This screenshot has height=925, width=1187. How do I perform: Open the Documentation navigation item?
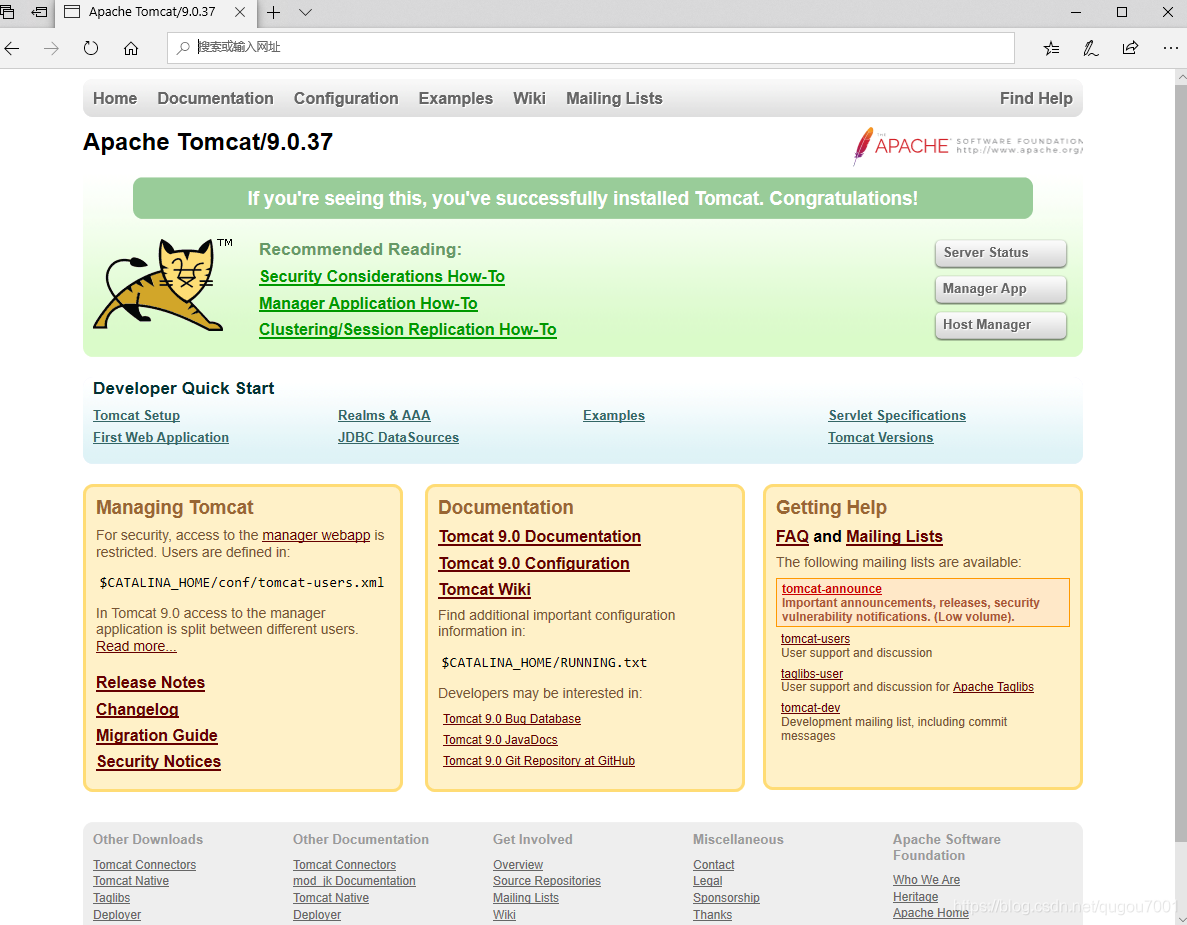(x=215, y=98)
